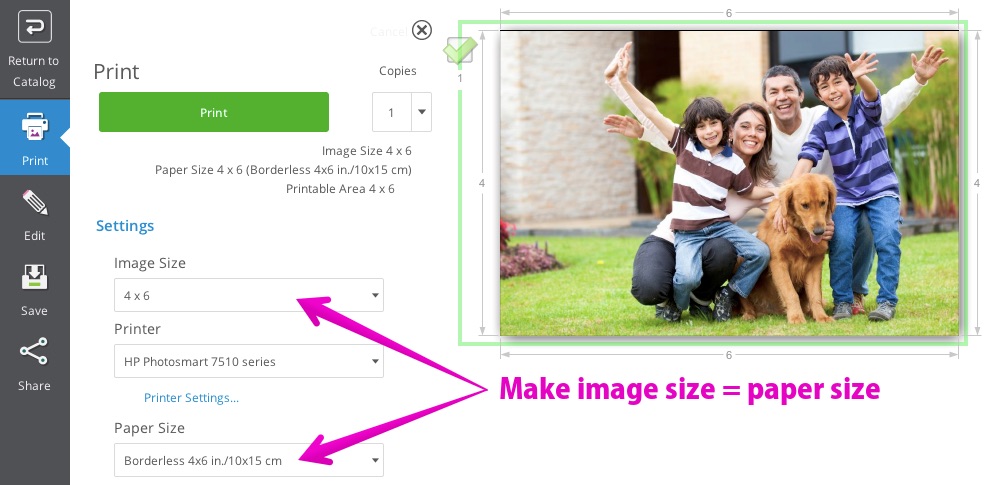Open the Copies dropdown arrow
Image resolution: width=990 pixels, height=485 pixels.
tap(422, 112)
